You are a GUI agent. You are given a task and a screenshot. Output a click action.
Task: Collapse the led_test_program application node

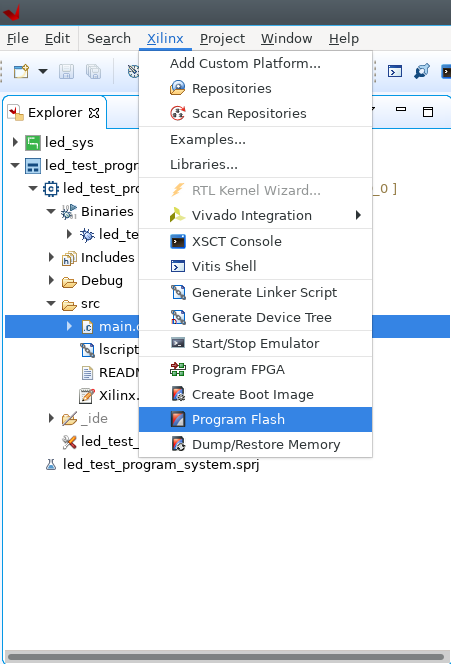pos(33,188)
